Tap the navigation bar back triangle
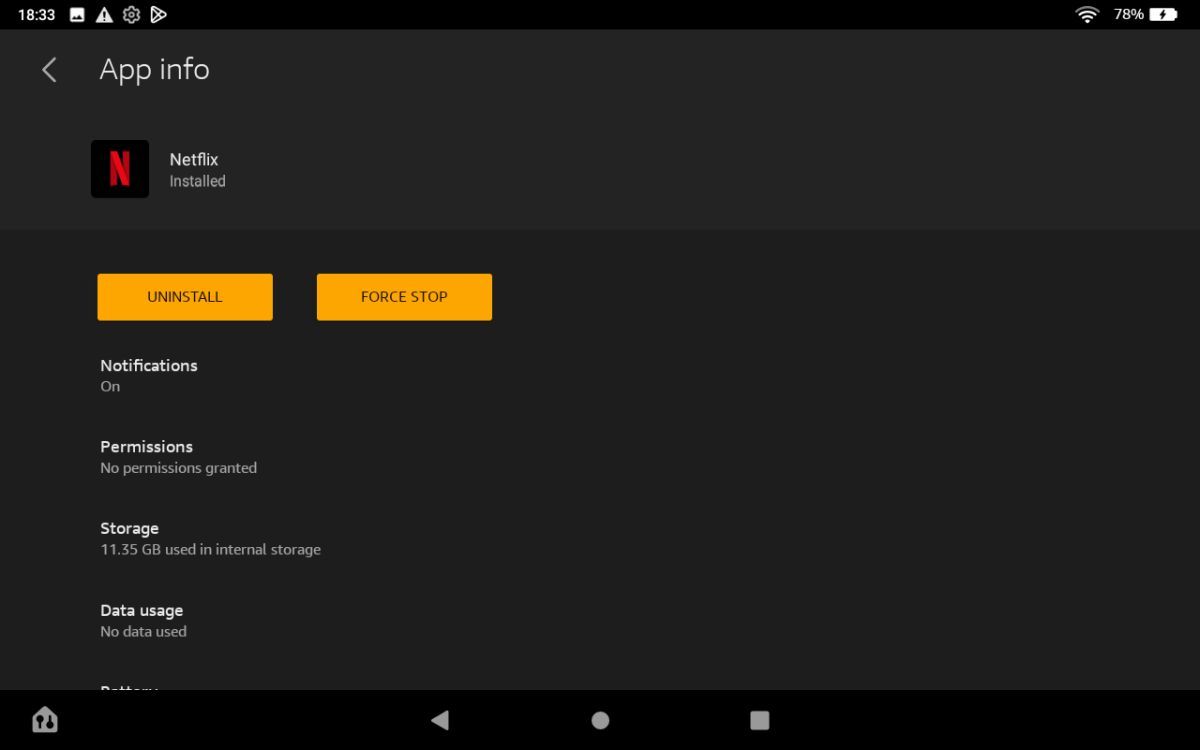This screenshot has height=750, width=1200. (440, 720)
